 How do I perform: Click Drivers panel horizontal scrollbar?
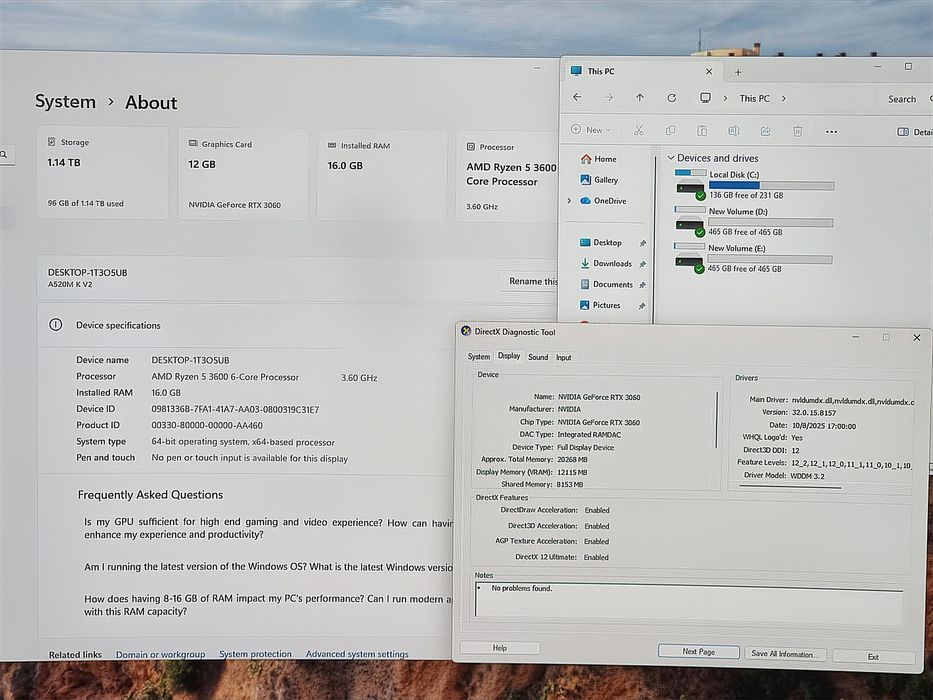point(790,486)
